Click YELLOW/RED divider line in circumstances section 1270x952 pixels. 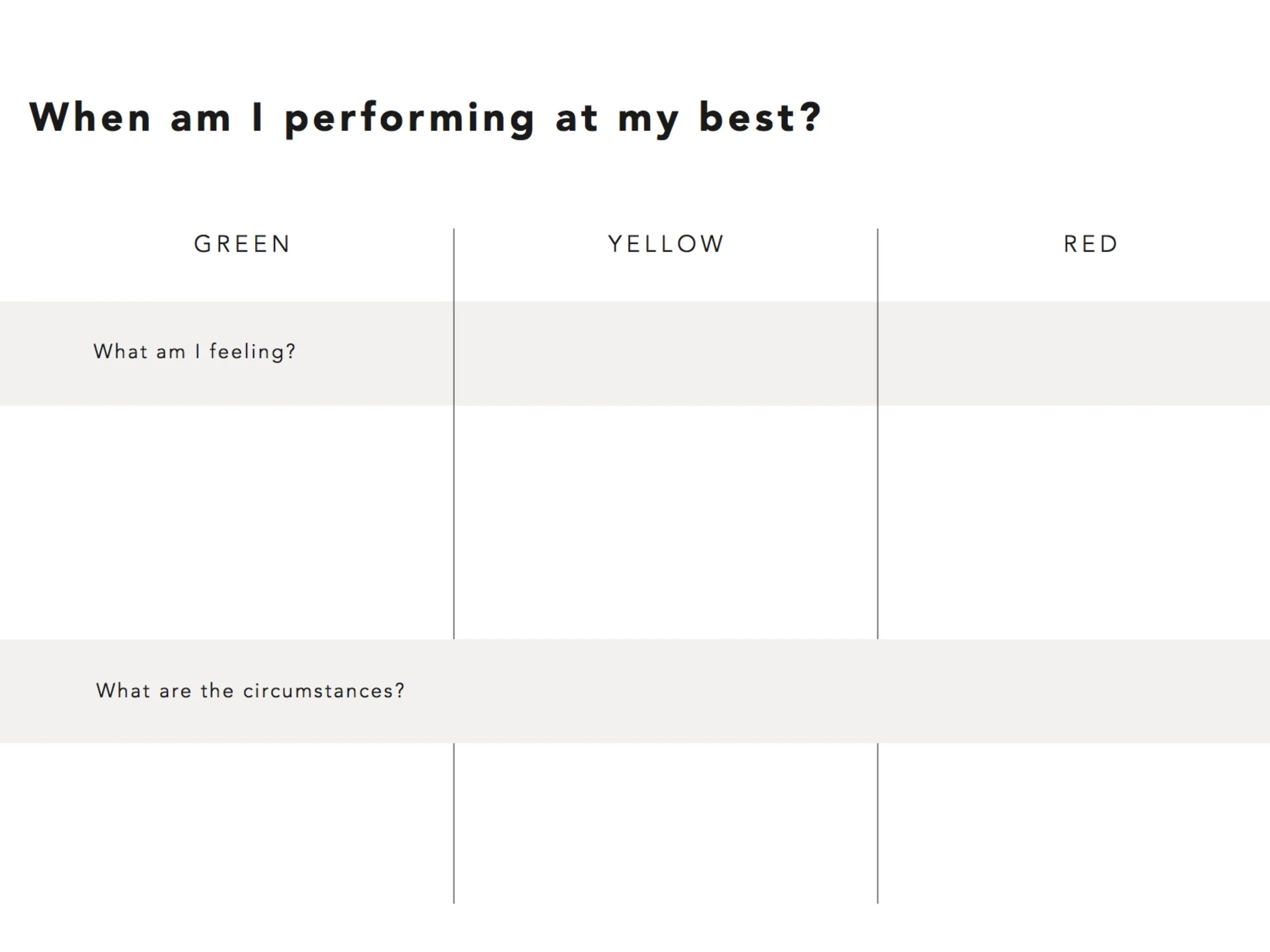(877, 824)
